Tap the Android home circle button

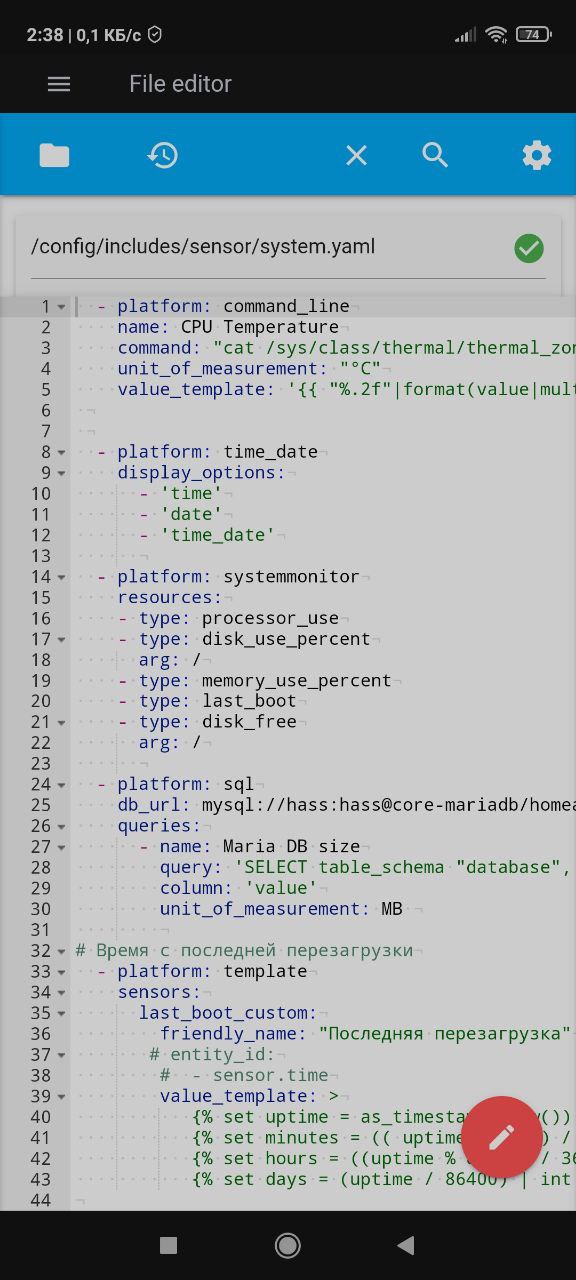(x=288, y=1245)
